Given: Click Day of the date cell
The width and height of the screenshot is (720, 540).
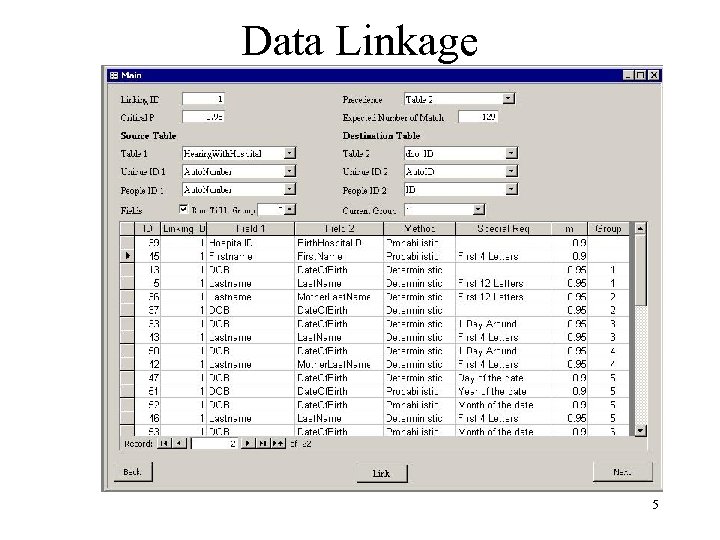Looking at the screenshot, I should click(x=503, y=378).
